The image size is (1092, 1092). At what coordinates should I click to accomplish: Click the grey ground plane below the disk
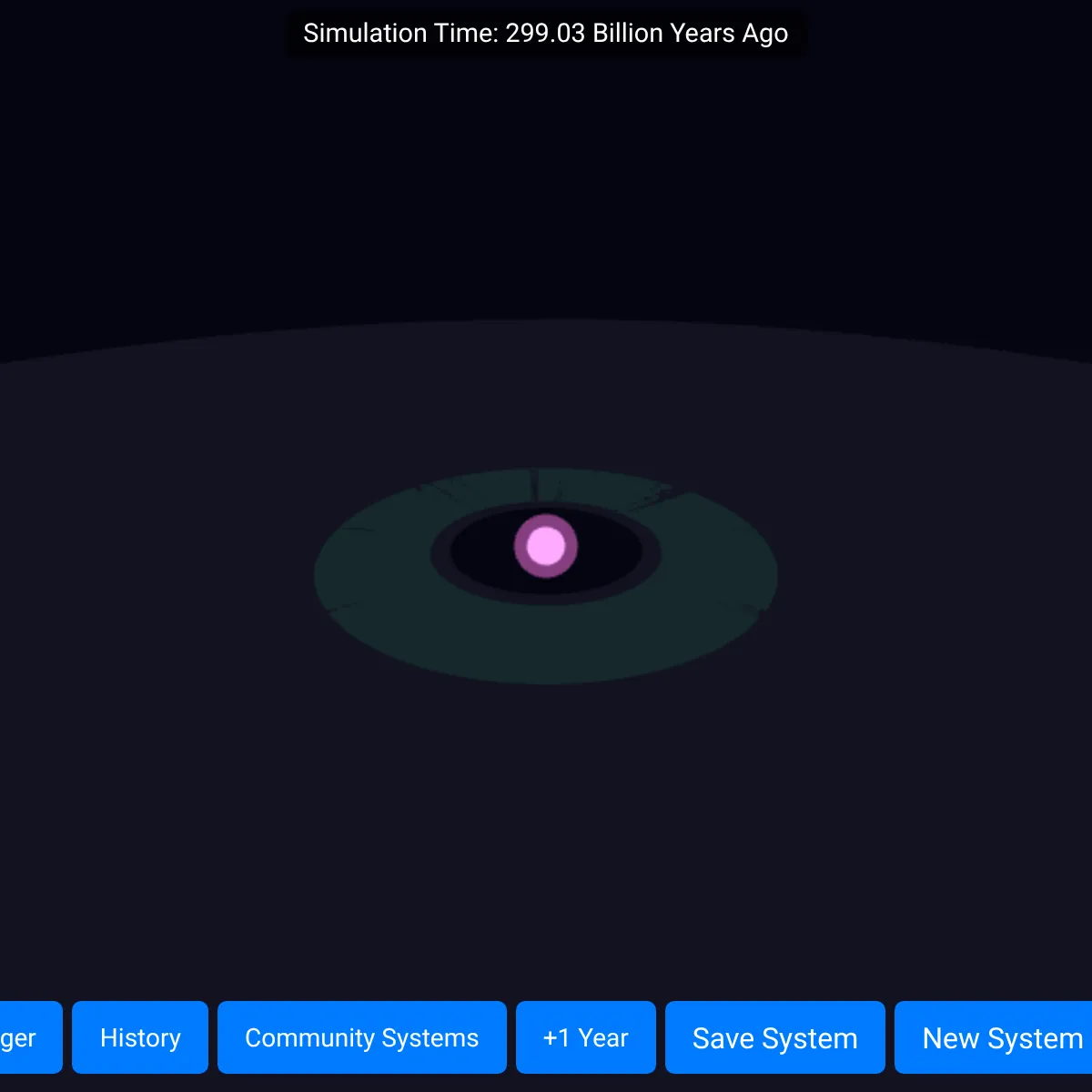point(546,819)
